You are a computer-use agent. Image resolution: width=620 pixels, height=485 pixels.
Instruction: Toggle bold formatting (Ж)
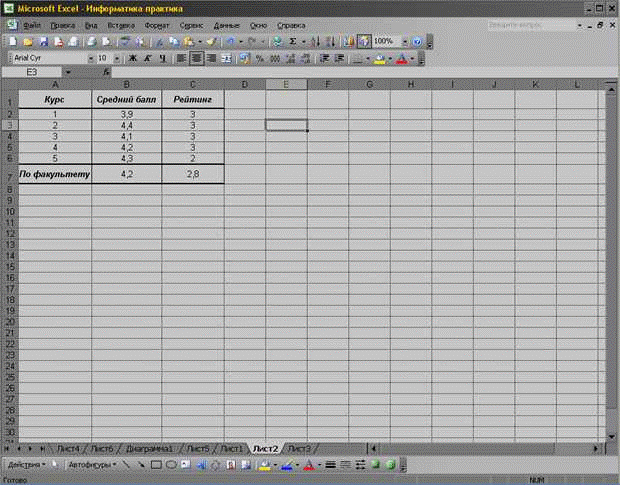(x=132, y=59)
